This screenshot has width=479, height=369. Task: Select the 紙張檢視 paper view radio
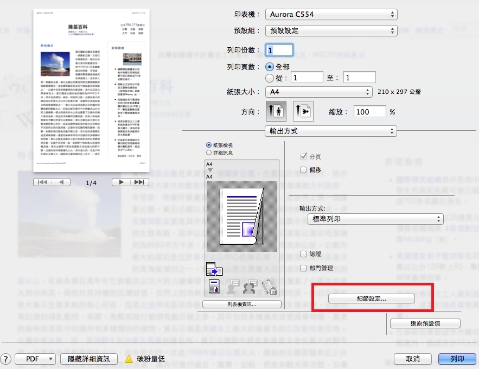coord(209,145)
